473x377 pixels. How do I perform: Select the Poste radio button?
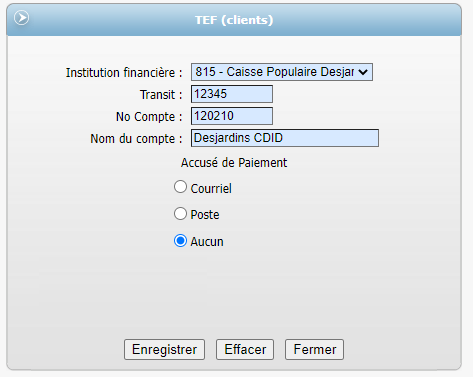point(180,214)
